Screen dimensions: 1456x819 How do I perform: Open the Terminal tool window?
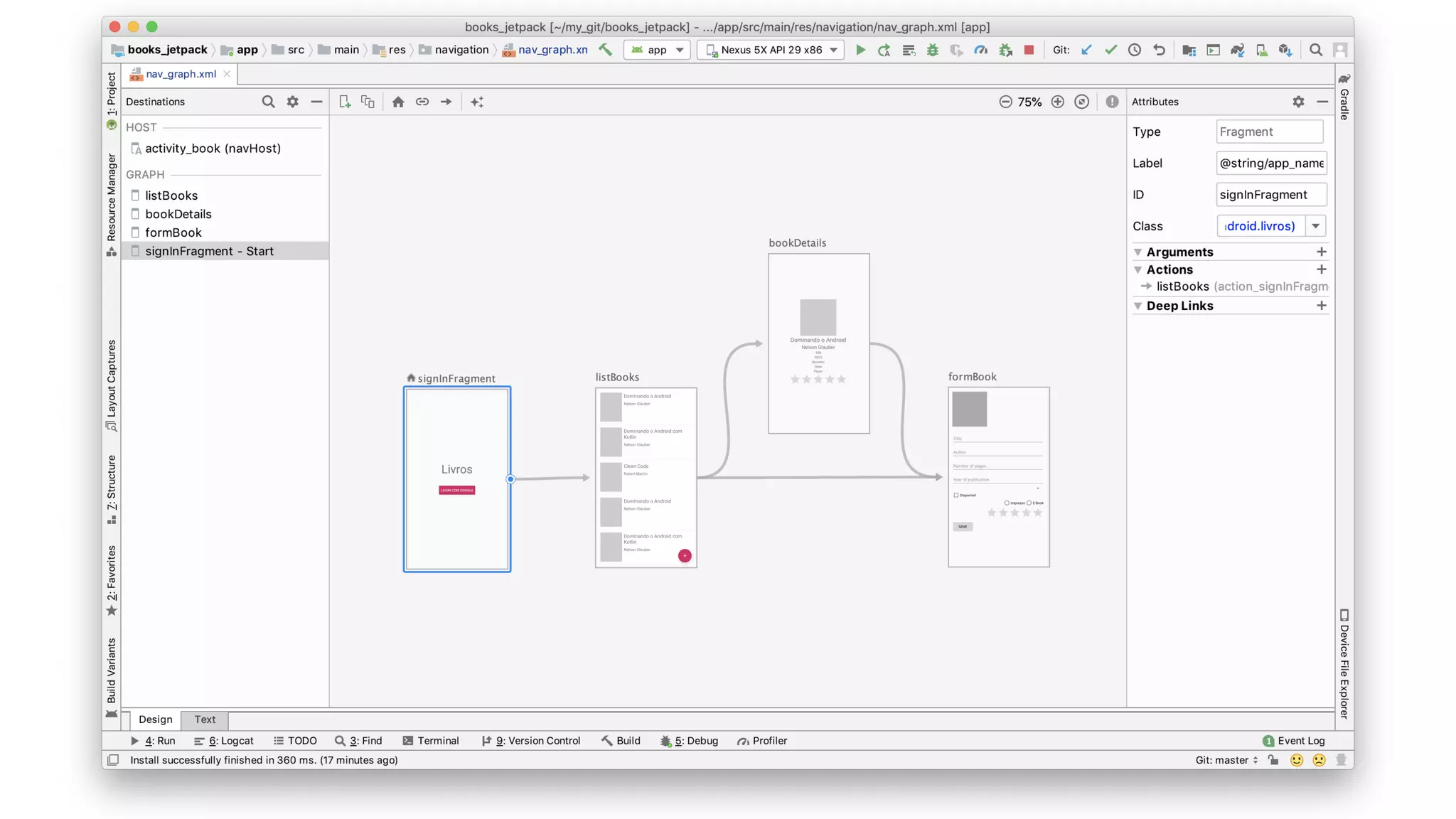[x=431, y=741]
